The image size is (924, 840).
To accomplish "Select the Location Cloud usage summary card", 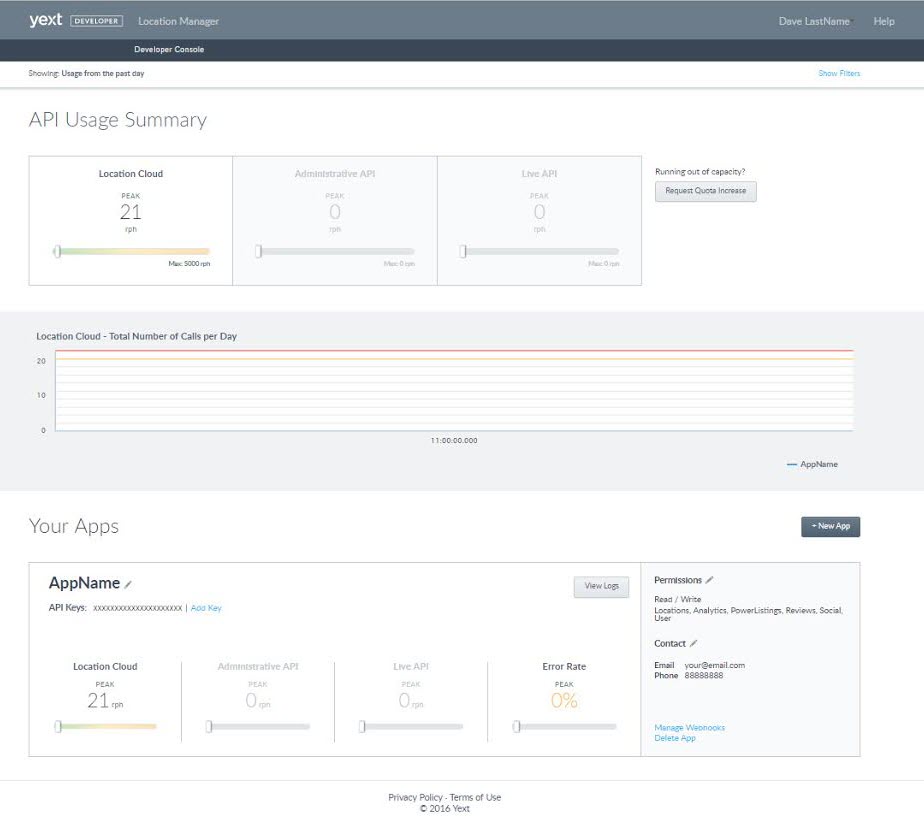I will pyautogui.click(x=131, y=221).
